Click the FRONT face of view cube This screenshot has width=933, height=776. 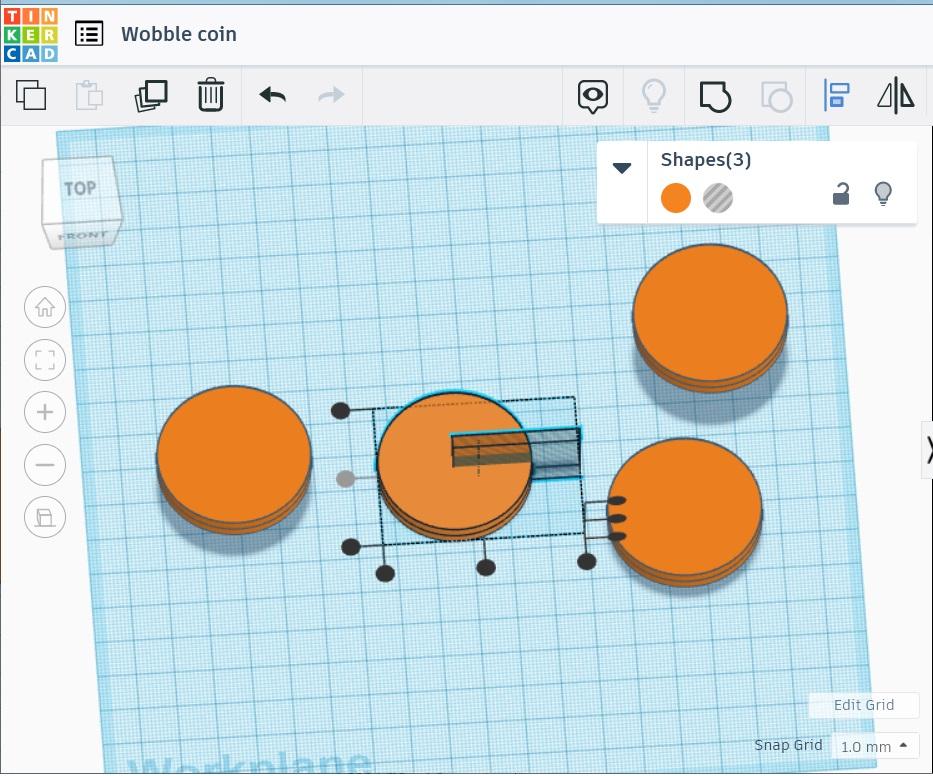(83, 236)
